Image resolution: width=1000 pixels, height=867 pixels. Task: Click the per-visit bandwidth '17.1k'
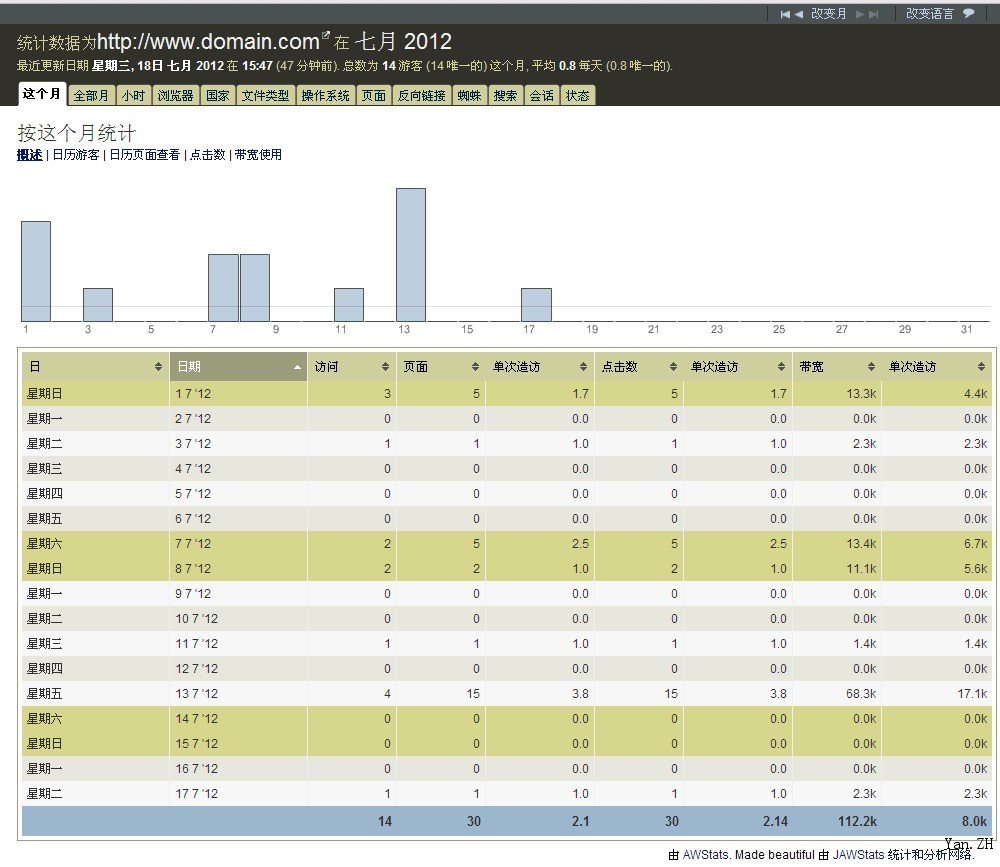click(973, 693)
